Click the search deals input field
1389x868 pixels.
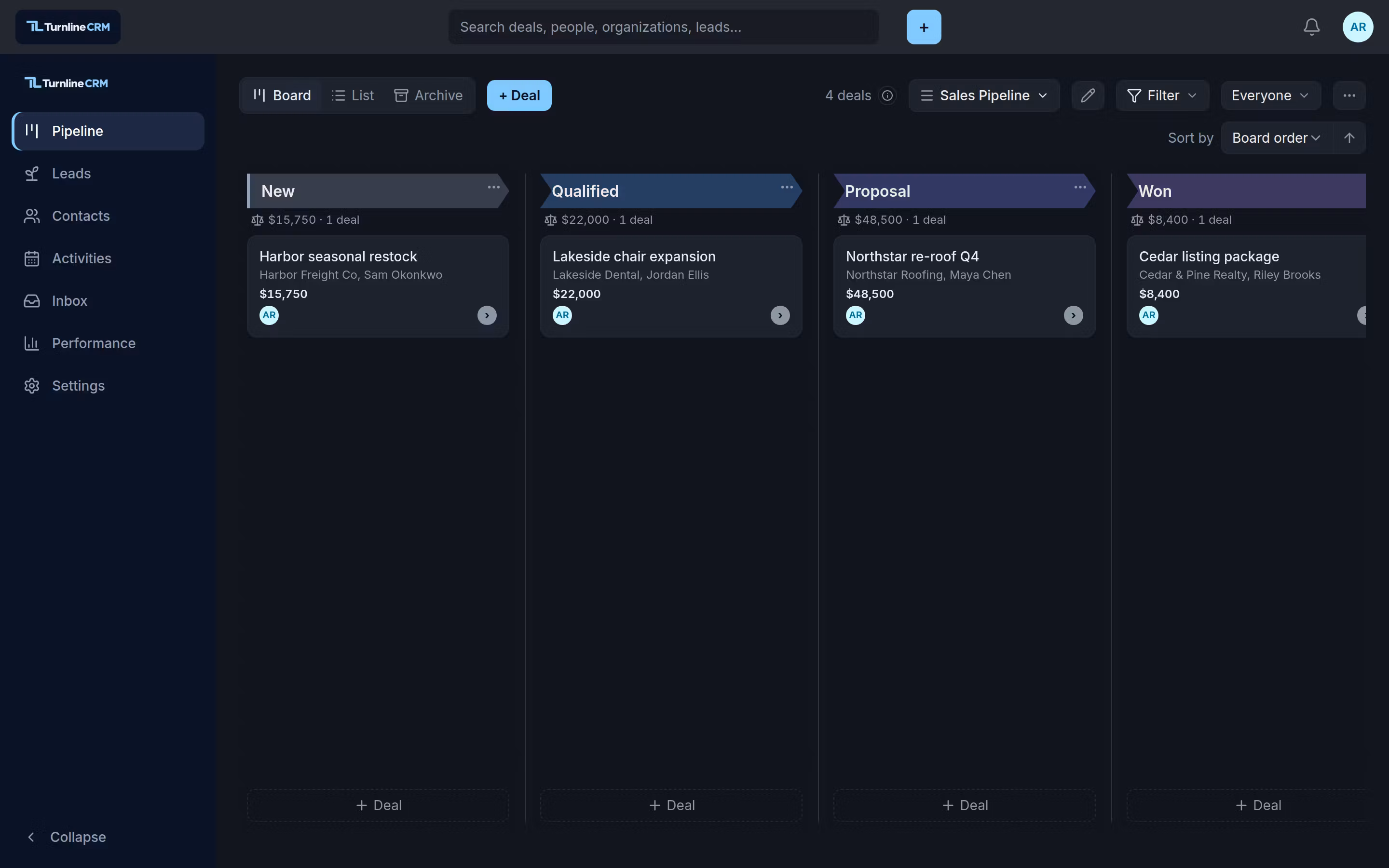[663, 27]
